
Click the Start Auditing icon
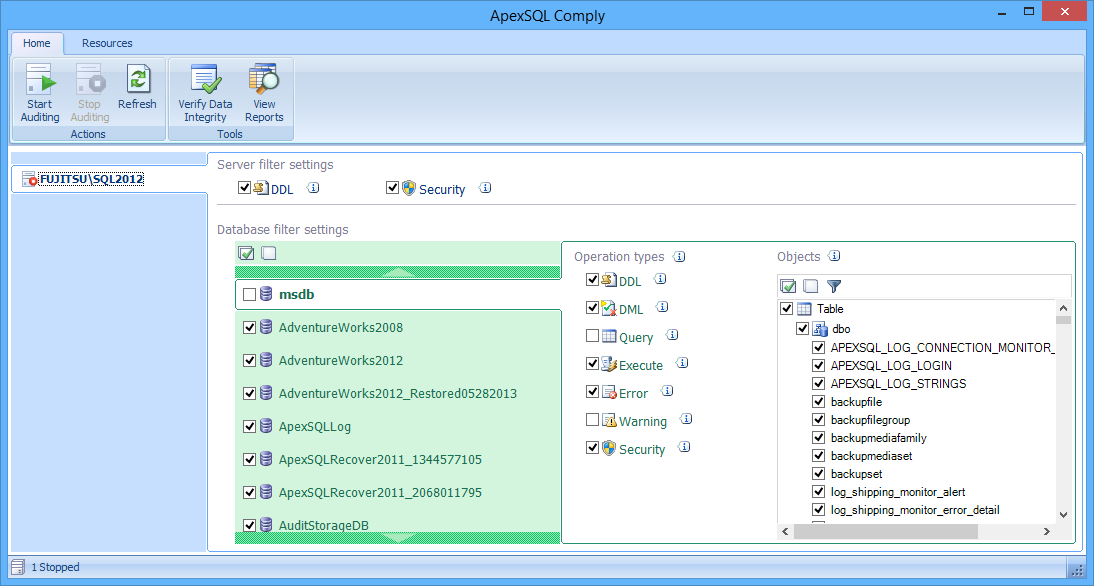click(40, 79)
